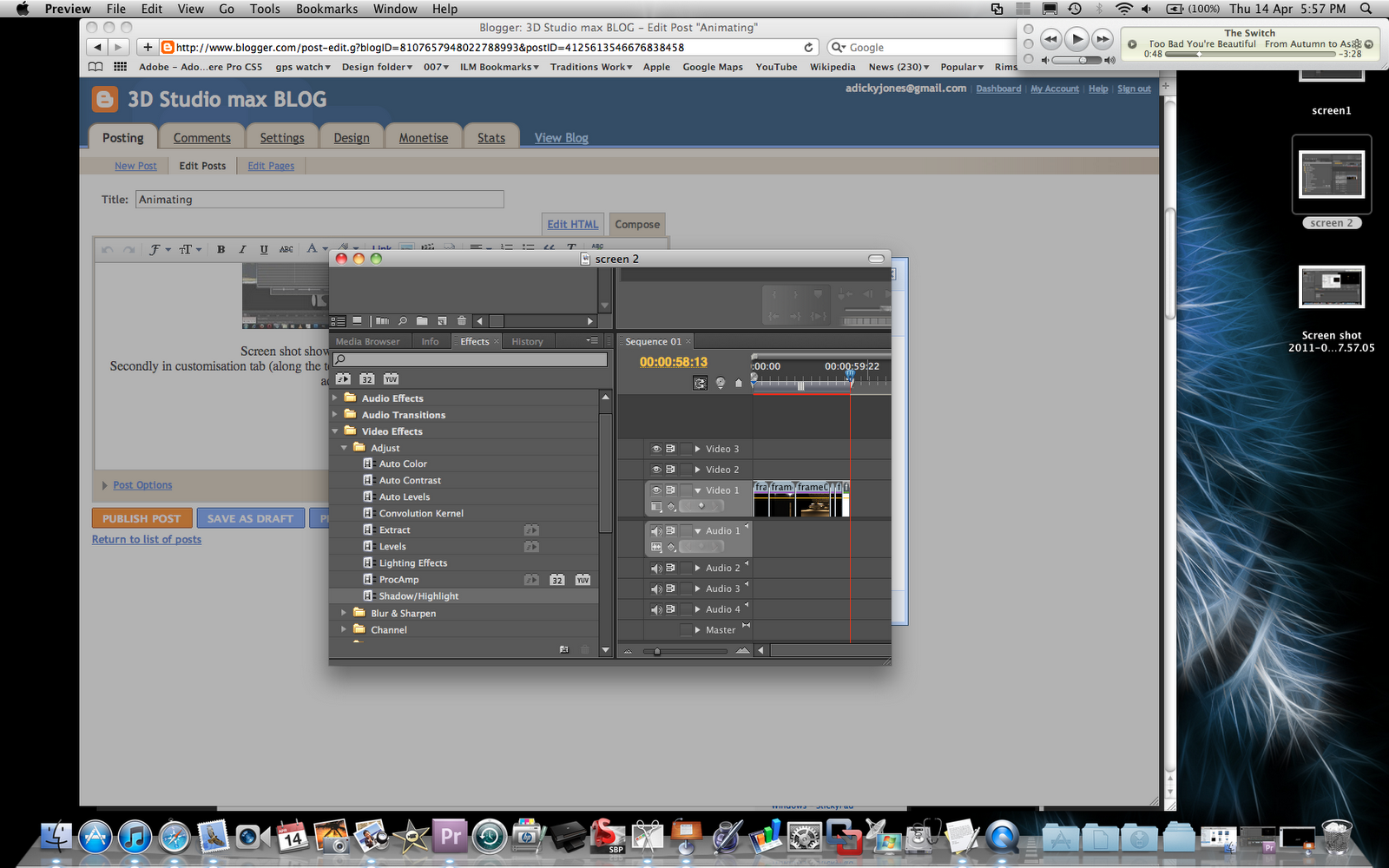Toggle sync lock on Video 2 track
The image size is (1389, 868).
pyautogui.click(x=670, y=470)
